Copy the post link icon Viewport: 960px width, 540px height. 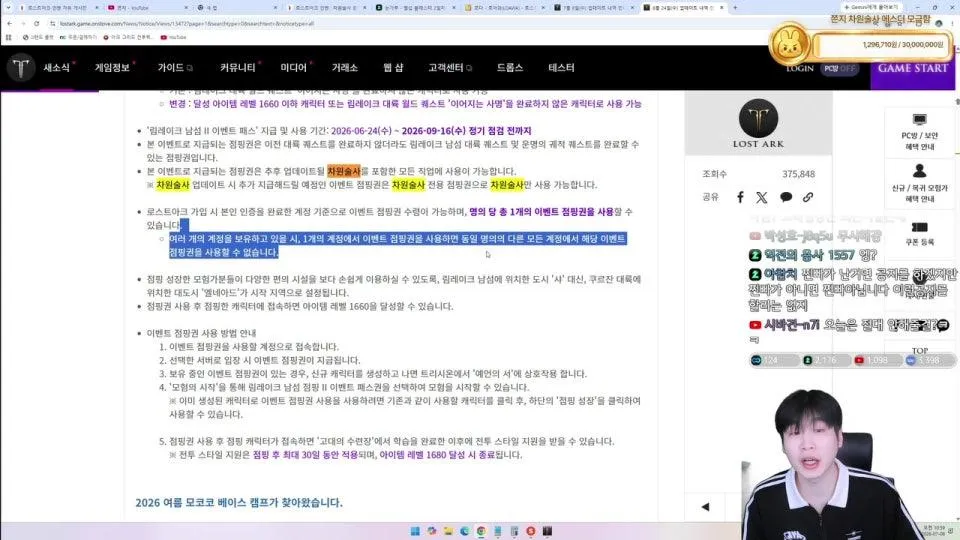tap(808, 197)
